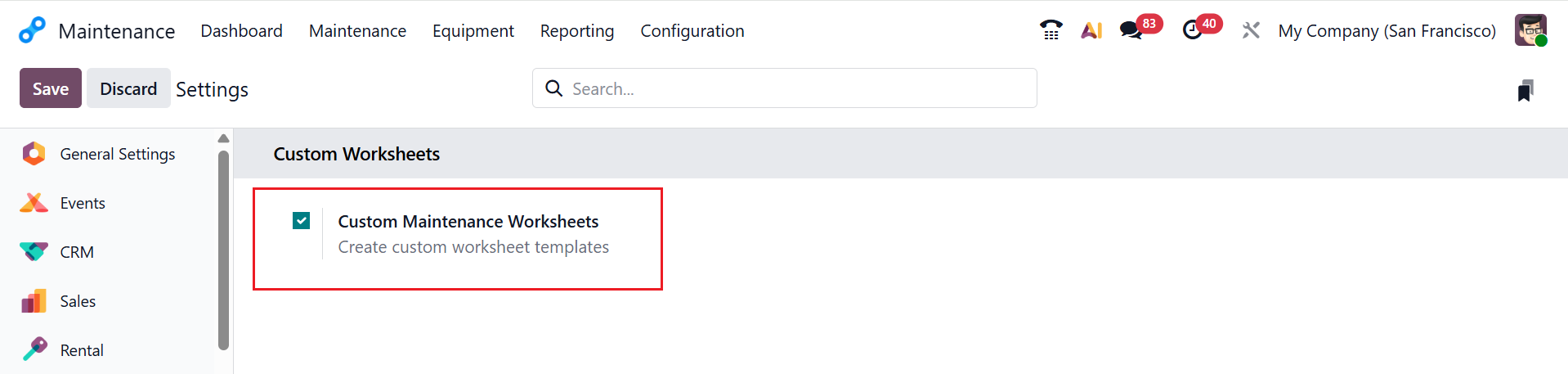Screen dimensions: 1568x374
Task: Select General Settings in the sidebar
Action: pyautogui.click(x=117, y=154)
